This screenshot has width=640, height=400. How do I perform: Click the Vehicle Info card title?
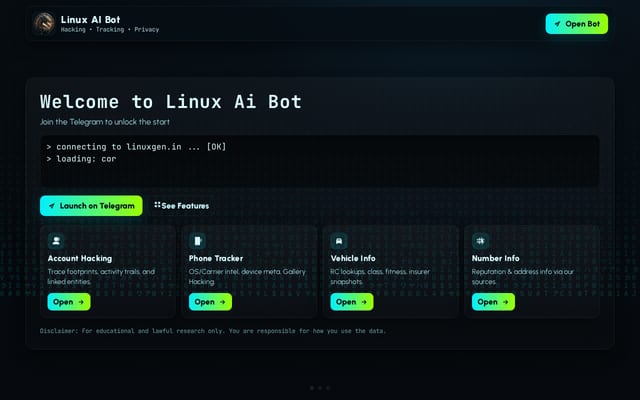pyautogui.click(x=353, y=258)
